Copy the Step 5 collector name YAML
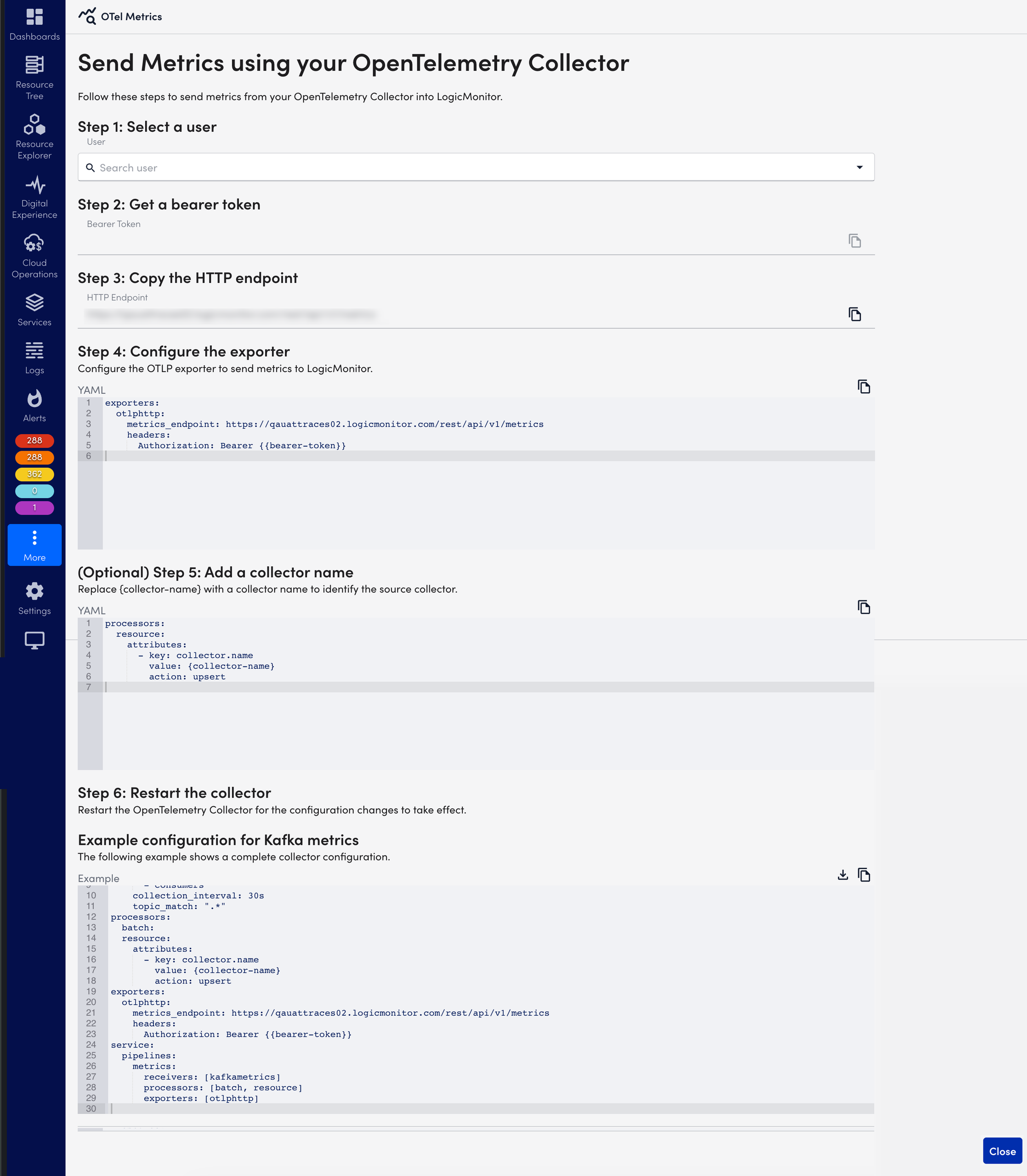 (x=864, y=607)
